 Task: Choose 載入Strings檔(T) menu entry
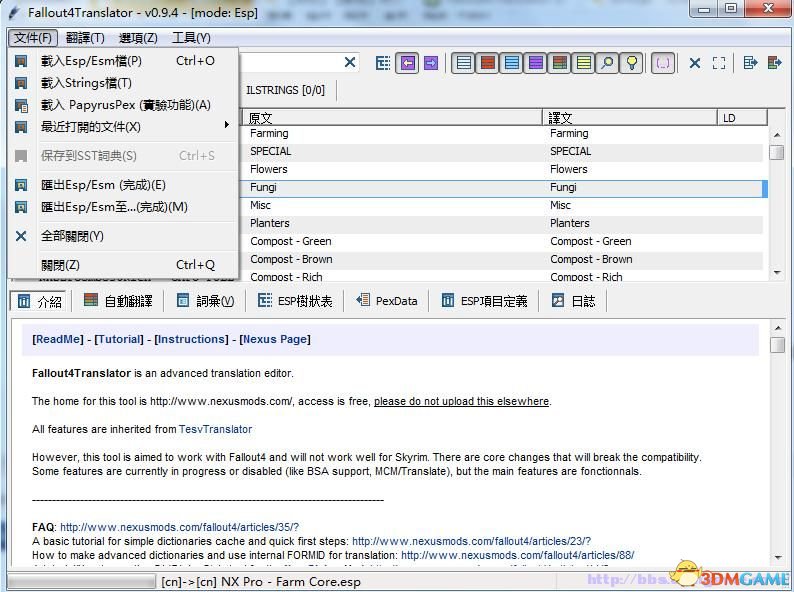pos(124,83)
